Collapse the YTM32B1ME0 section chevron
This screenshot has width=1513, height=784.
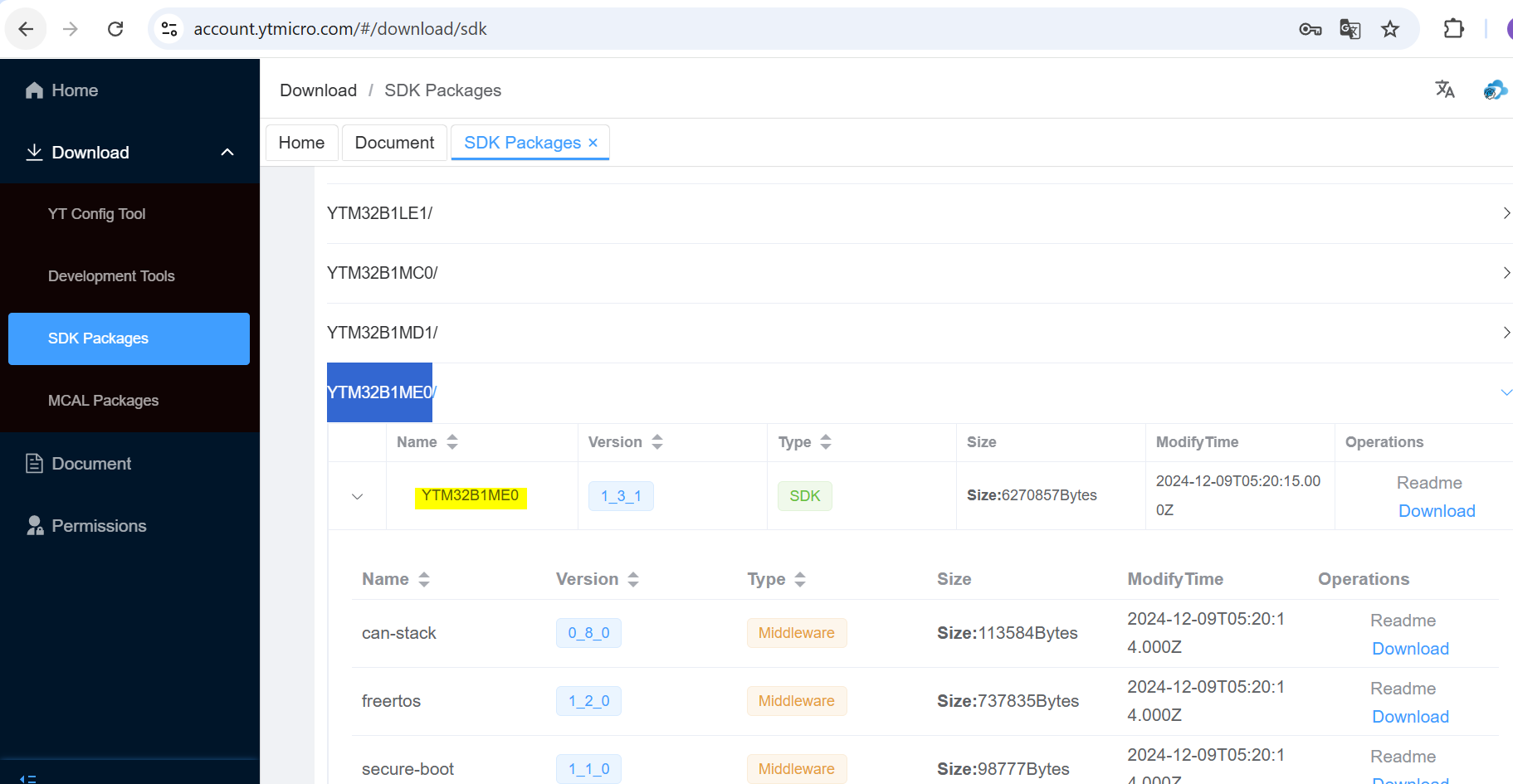click(1506, 392)
